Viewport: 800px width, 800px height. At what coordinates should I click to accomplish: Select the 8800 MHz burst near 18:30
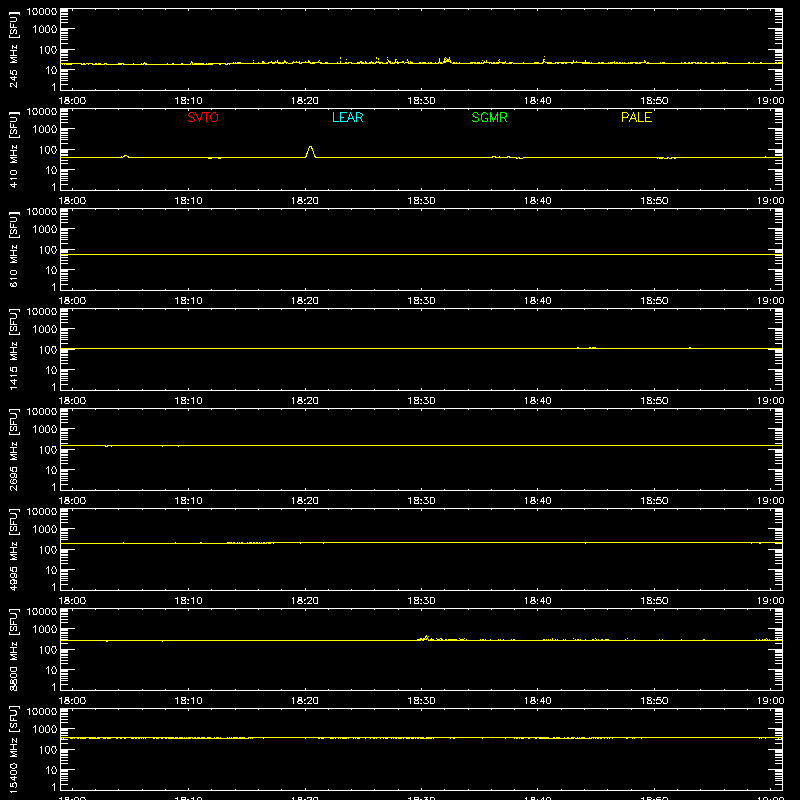(427, 638)
